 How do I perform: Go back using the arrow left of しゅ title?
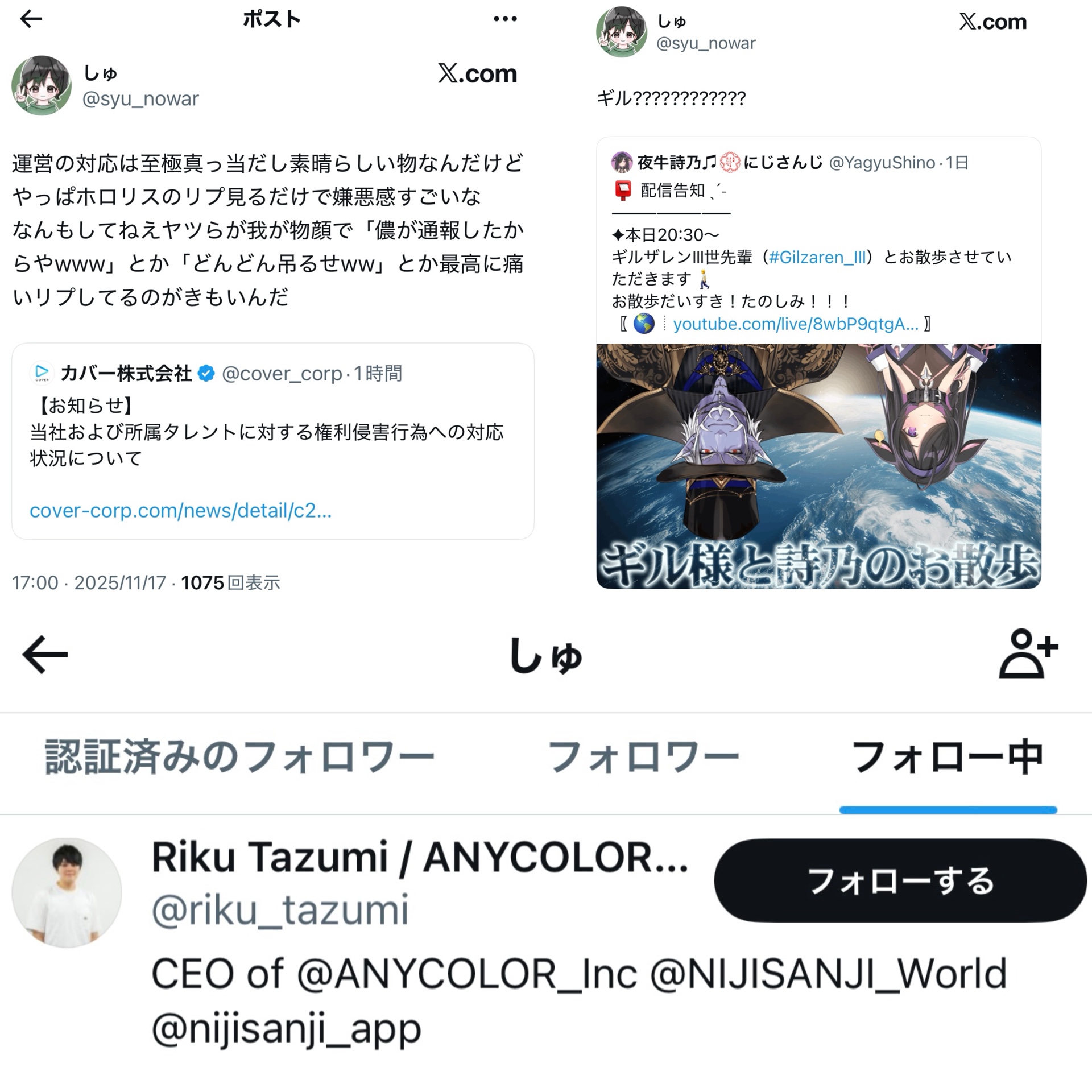[45, 655]
